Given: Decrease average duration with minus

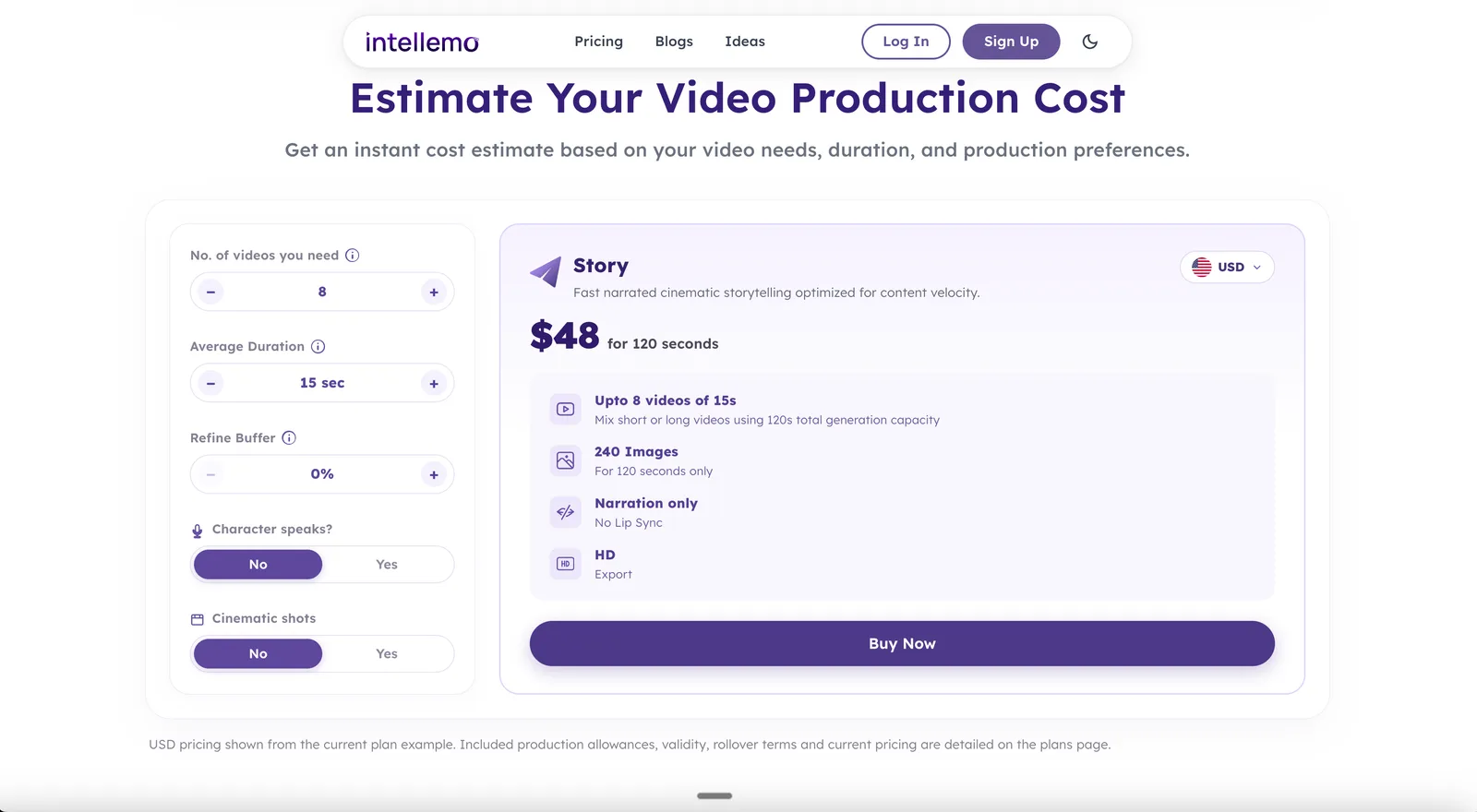Looking at the screenshot, I should click(210, 384).
